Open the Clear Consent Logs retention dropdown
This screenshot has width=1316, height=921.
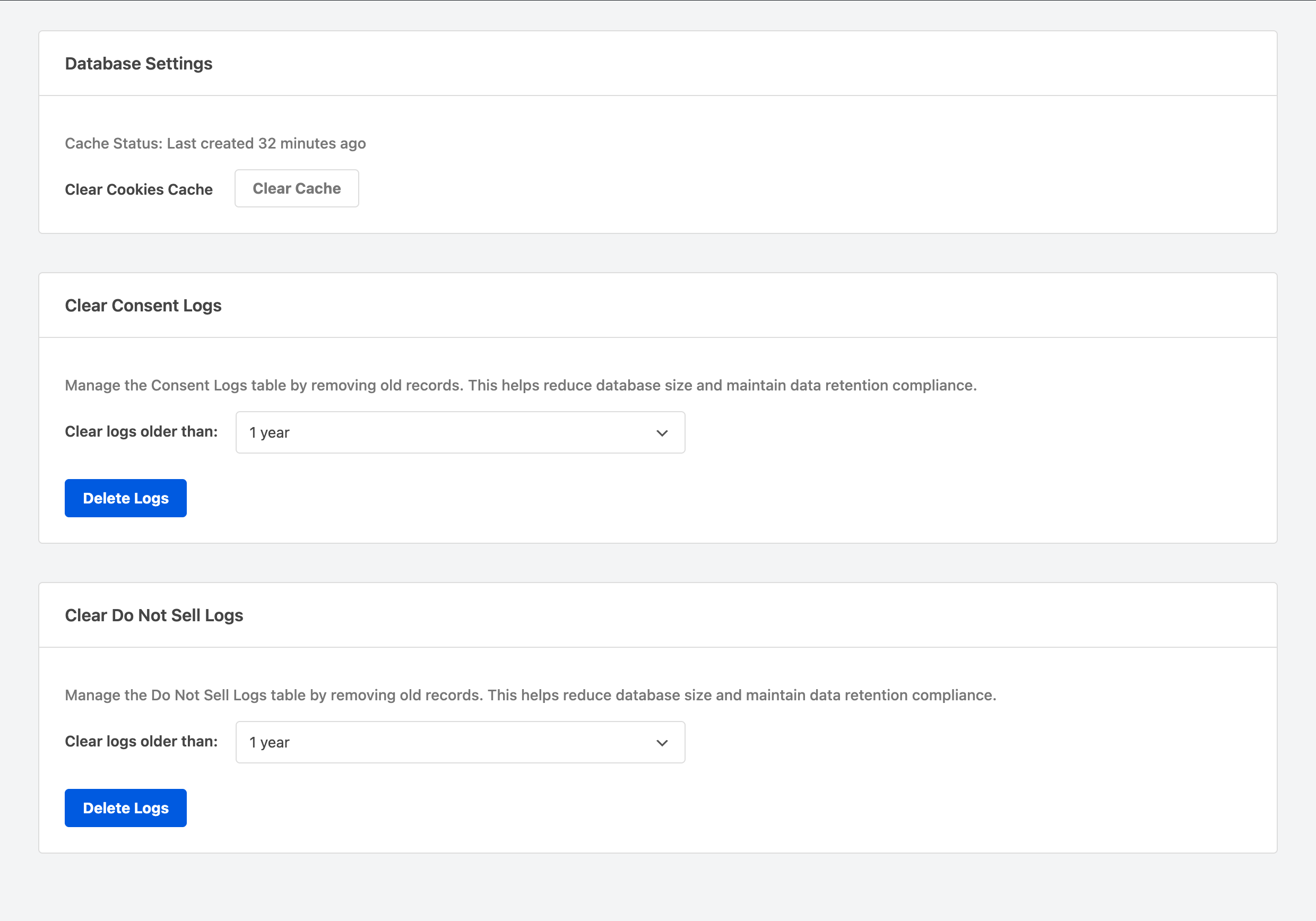click(458, 432)
